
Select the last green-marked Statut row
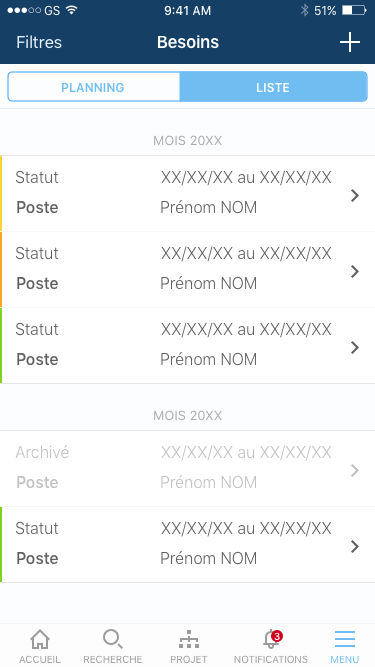188,544
